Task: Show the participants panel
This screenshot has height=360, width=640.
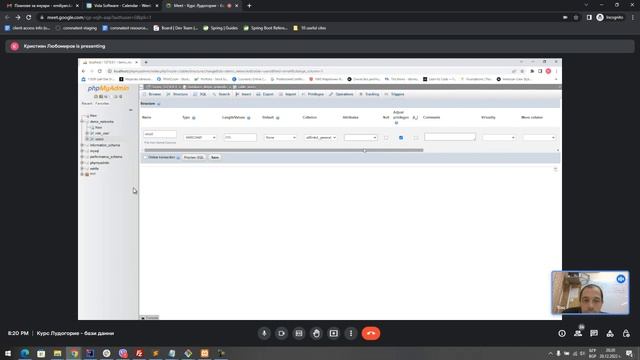Action: [578, 333]
